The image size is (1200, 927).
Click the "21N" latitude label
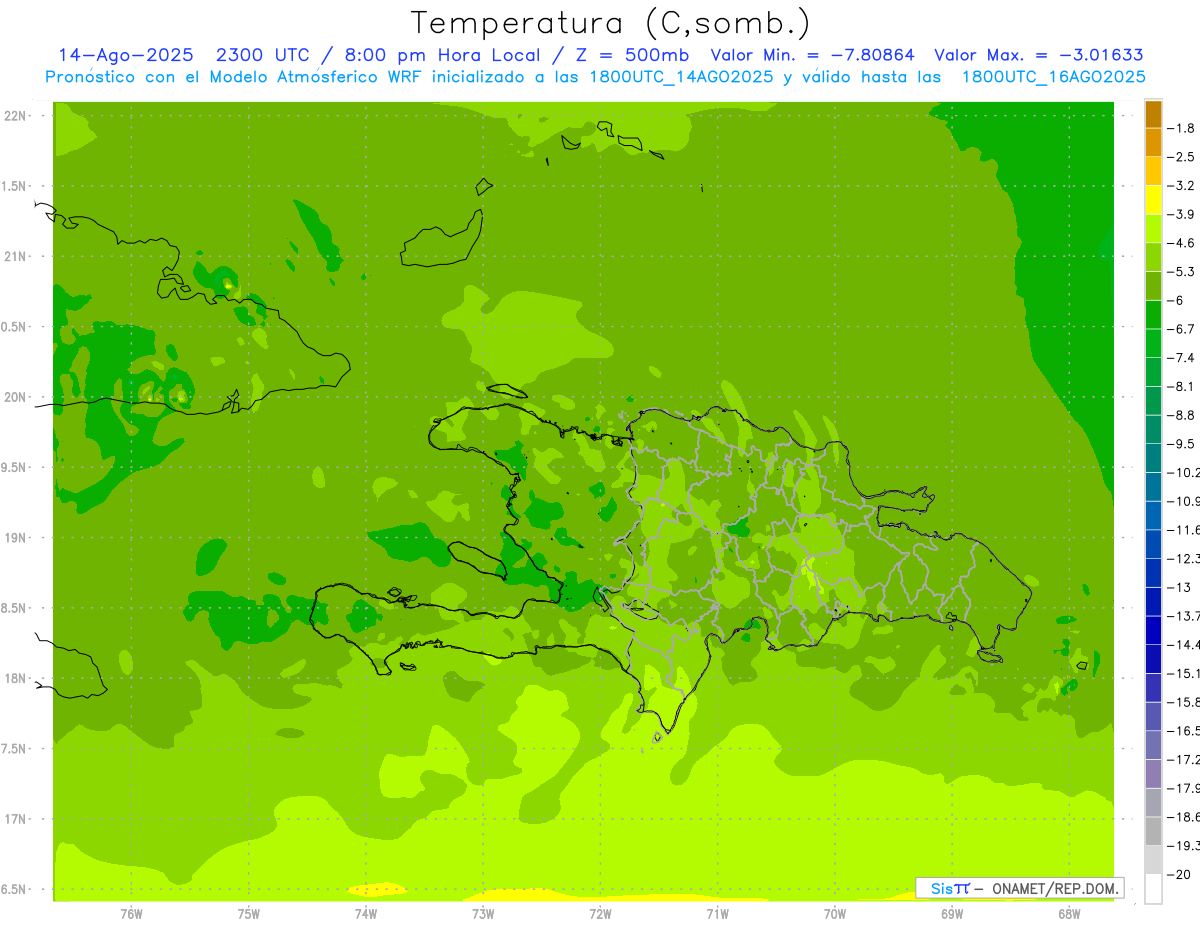15,256
